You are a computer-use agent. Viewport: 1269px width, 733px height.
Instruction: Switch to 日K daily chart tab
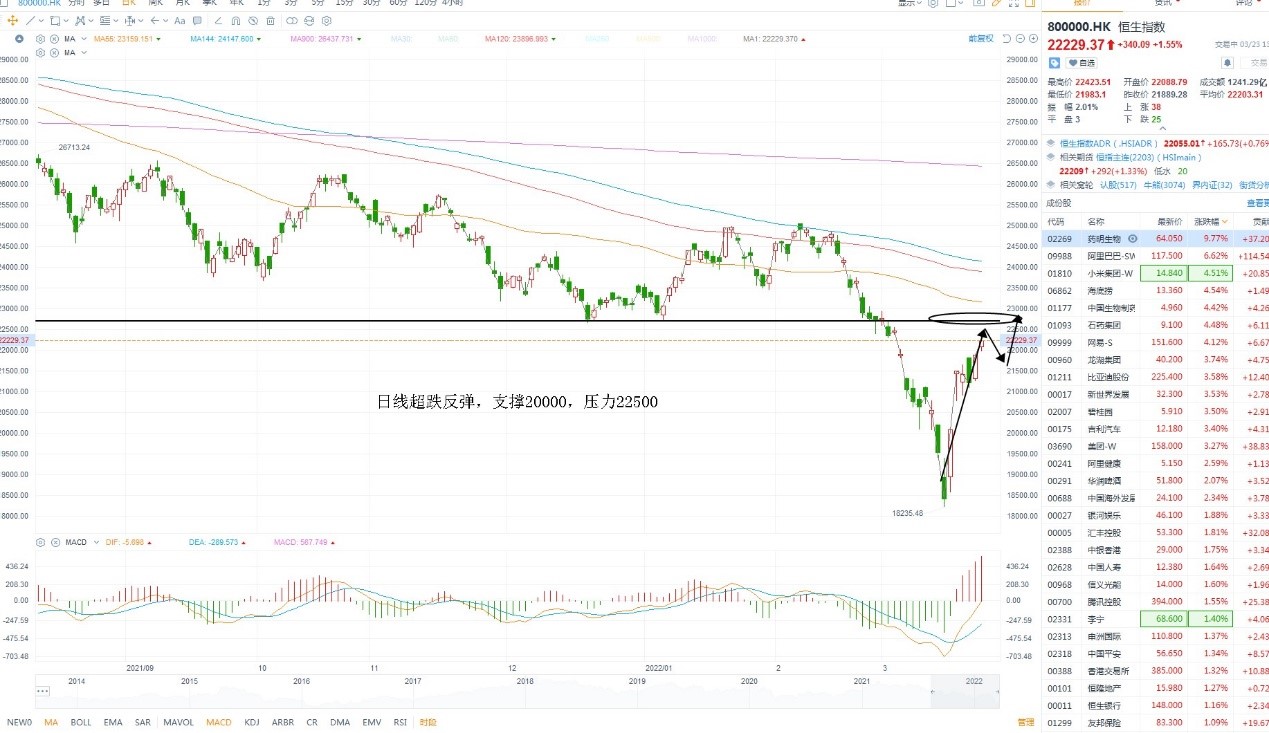[x=128, y=4]
